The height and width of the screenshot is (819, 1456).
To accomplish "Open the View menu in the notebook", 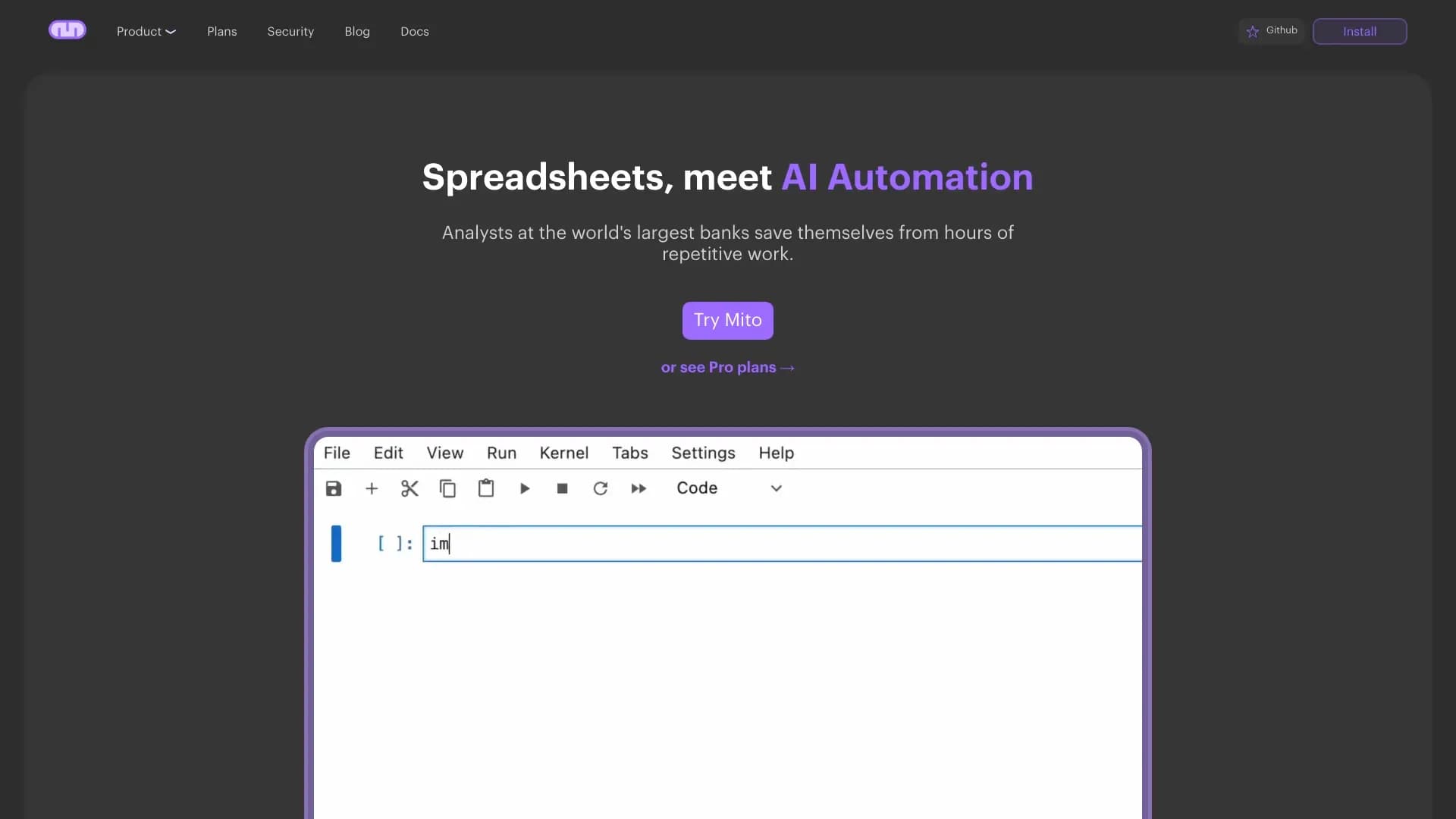I will (445, 453).
